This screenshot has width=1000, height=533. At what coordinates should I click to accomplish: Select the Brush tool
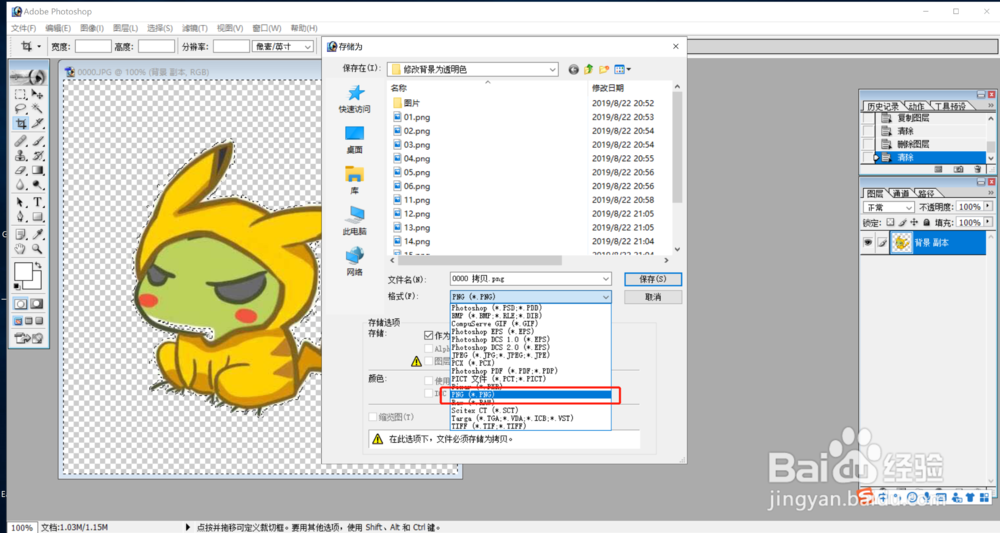point(38,141)
